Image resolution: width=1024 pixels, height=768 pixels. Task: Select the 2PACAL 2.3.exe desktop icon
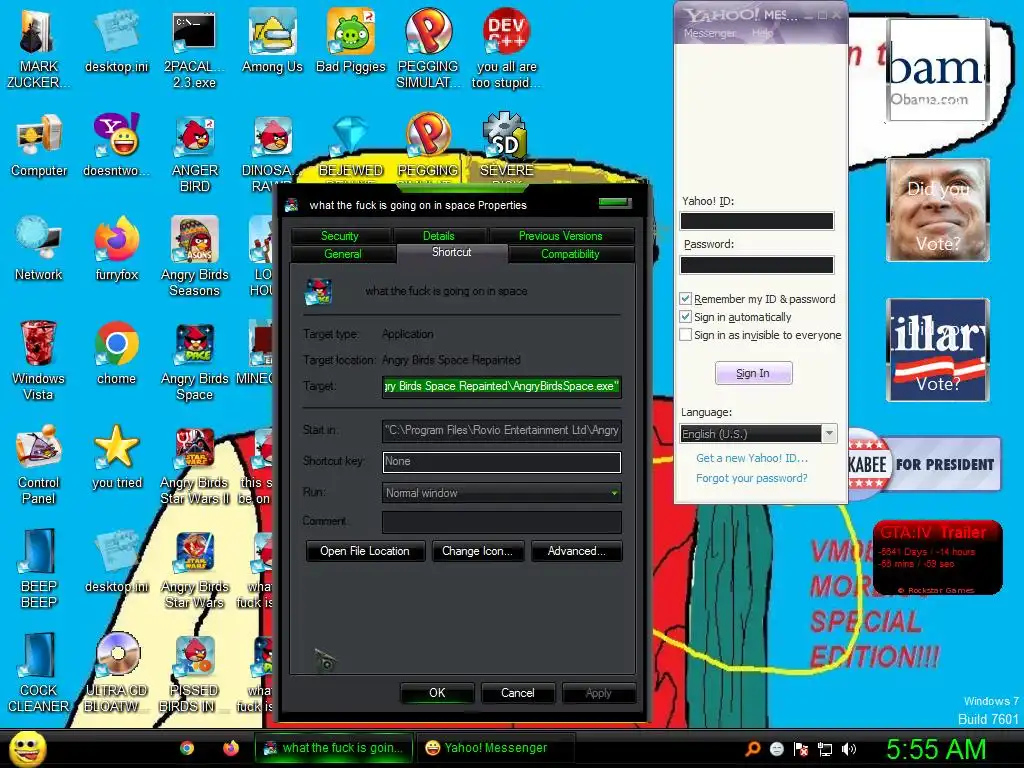pos(194,49)
